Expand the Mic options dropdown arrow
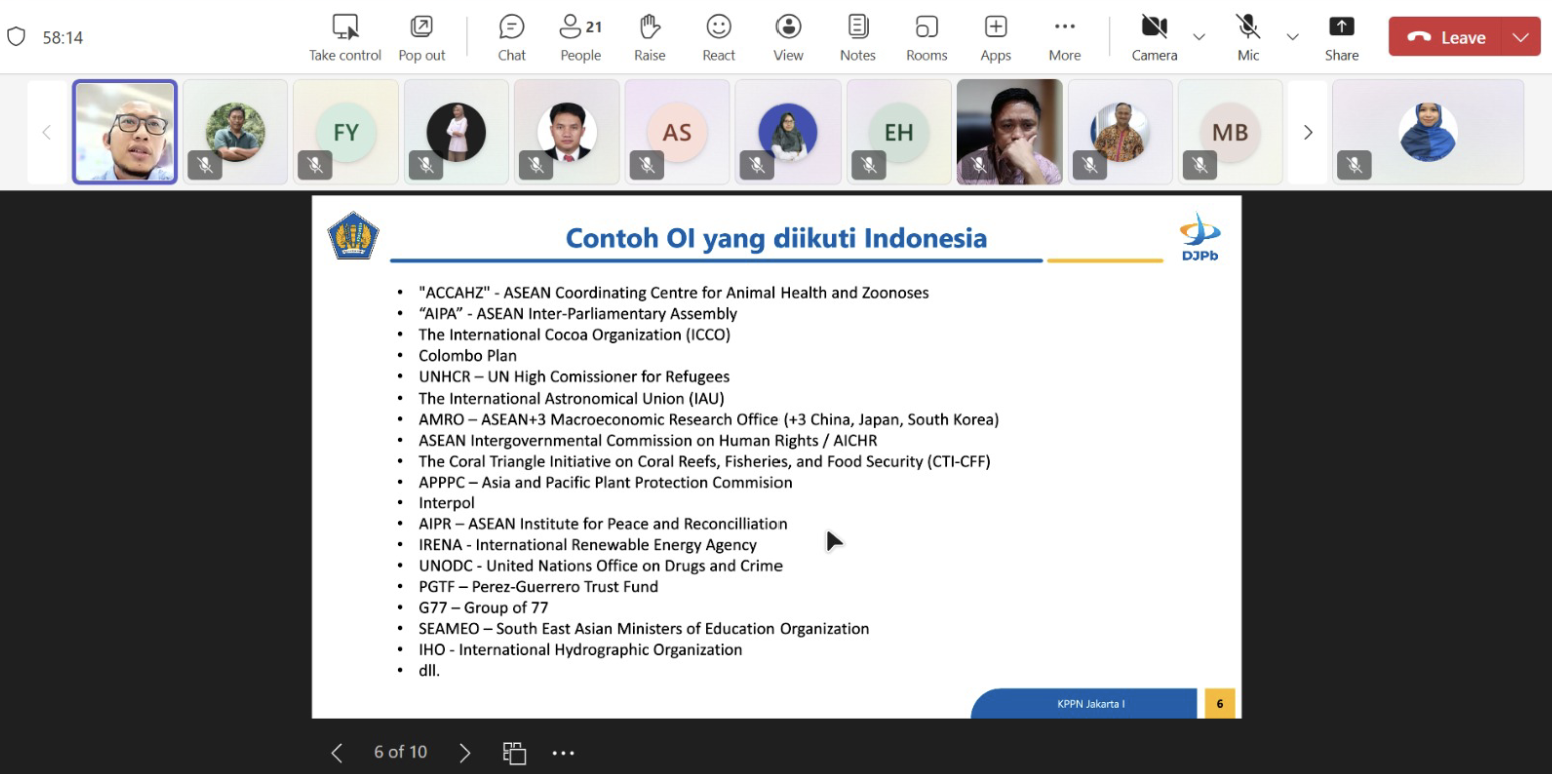1552x774 pixels. click(1292, 37)
